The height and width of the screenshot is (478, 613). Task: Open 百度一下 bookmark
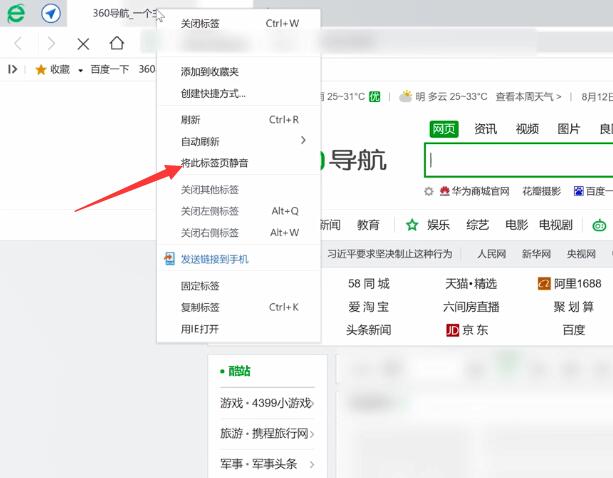tap(109, 69)
